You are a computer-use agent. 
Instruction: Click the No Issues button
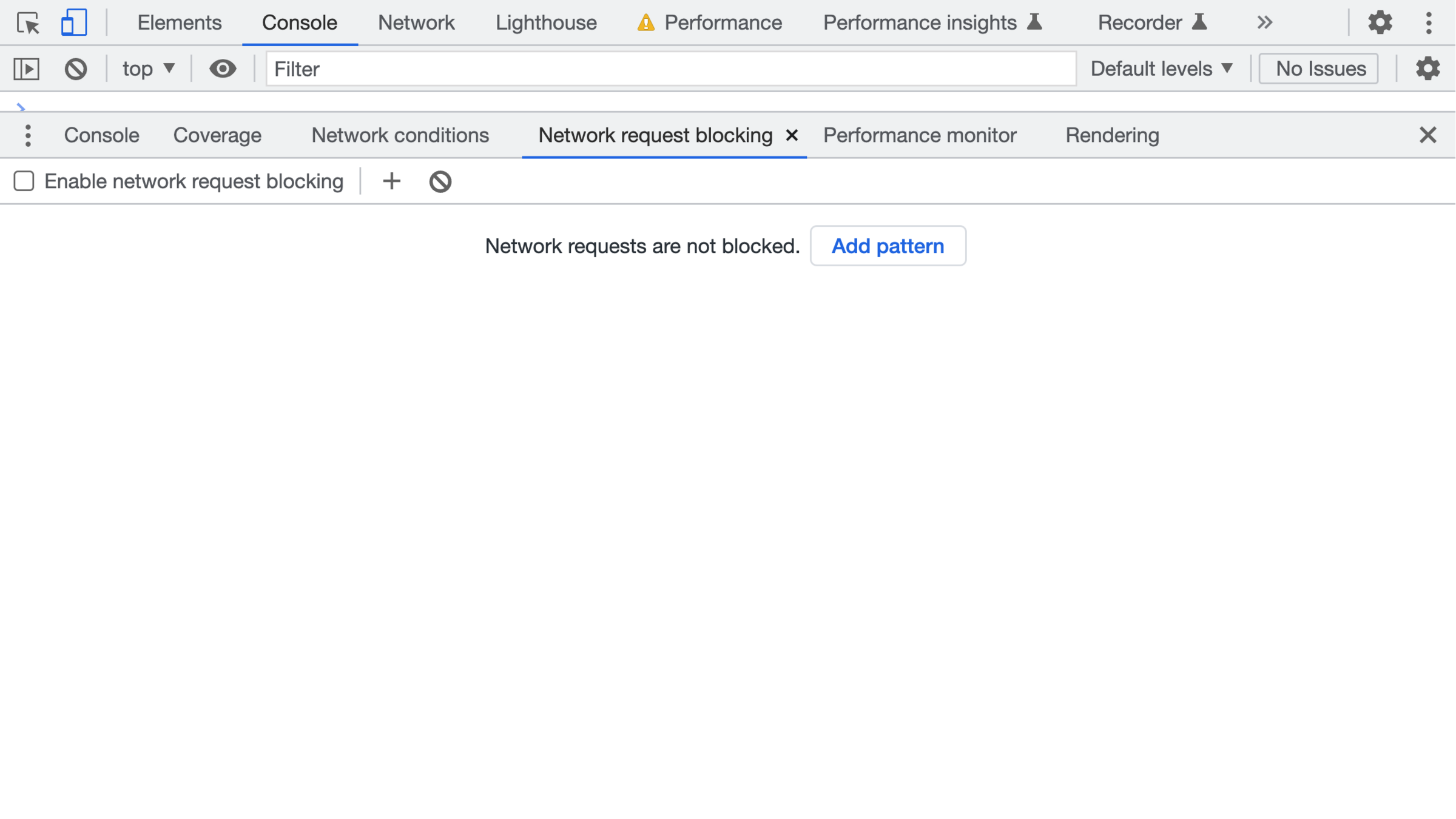tap(1319, 69)
